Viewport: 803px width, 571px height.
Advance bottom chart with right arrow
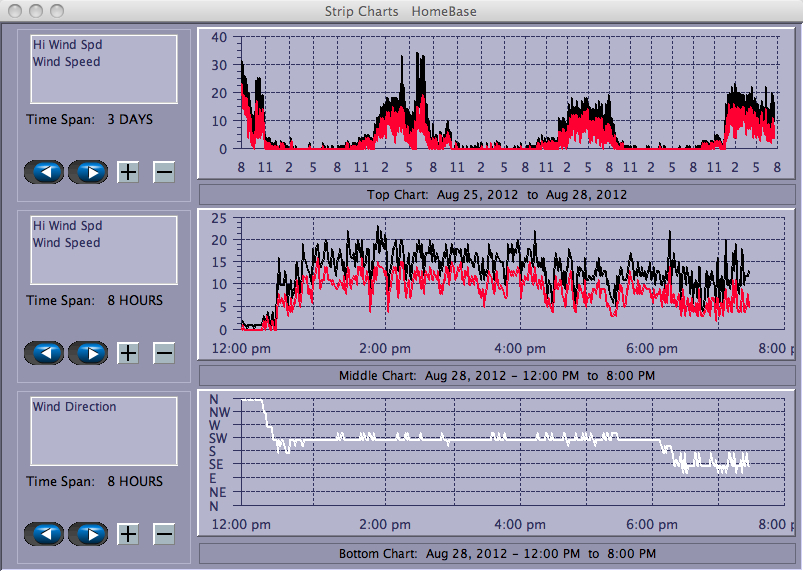click(88, 534)
